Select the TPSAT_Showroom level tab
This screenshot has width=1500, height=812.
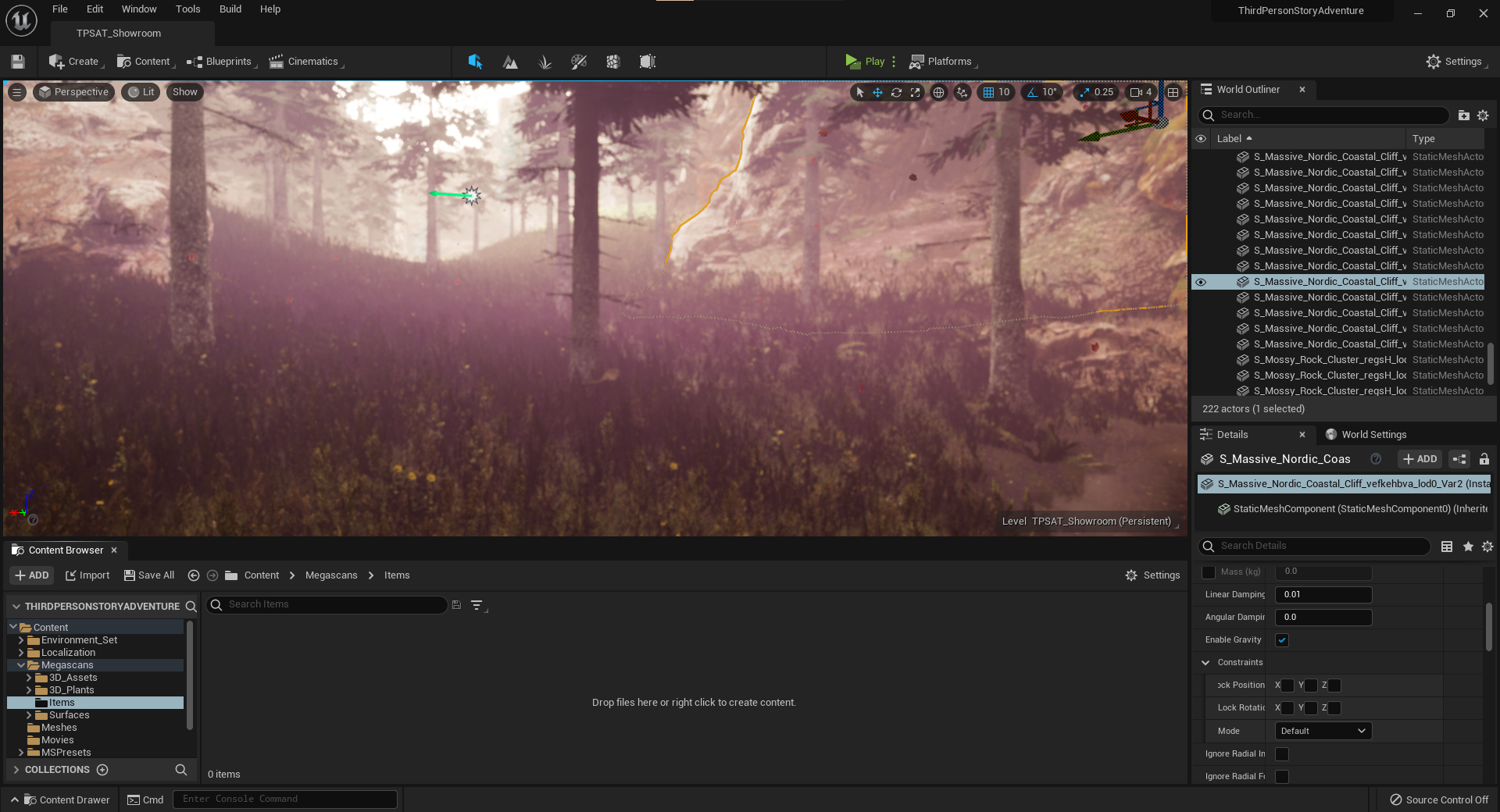(119, 34)
